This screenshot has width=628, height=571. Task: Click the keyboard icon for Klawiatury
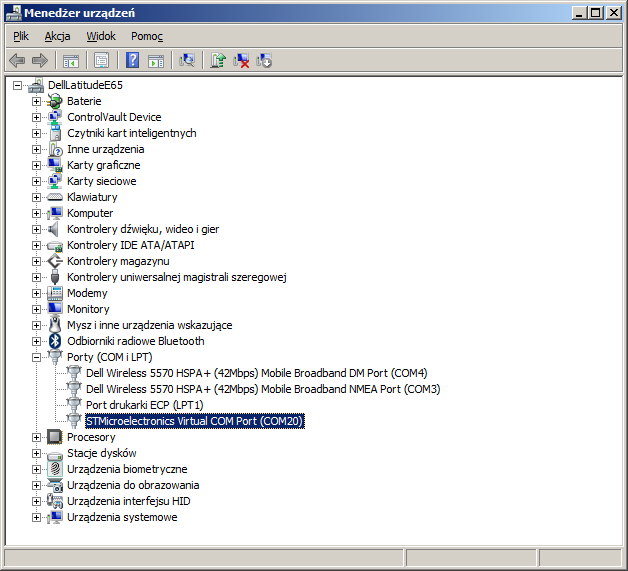pos(55,197)
